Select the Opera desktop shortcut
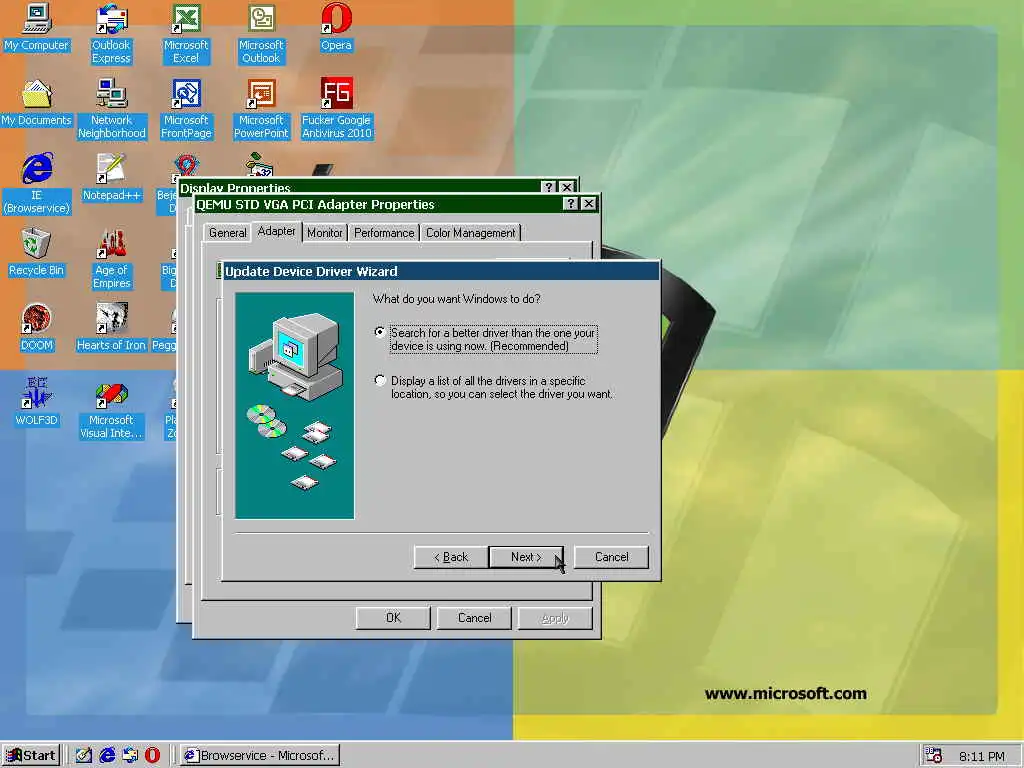 (336, 28)
